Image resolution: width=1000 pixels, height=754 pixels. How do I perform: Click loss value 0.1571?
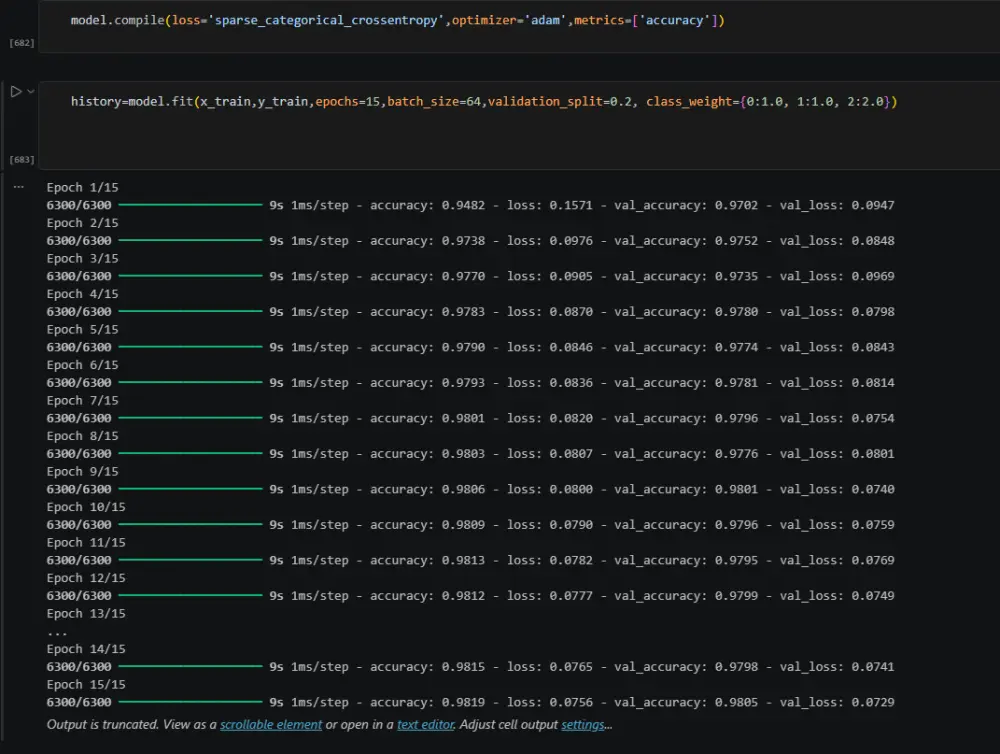click(x=571, y=205)
